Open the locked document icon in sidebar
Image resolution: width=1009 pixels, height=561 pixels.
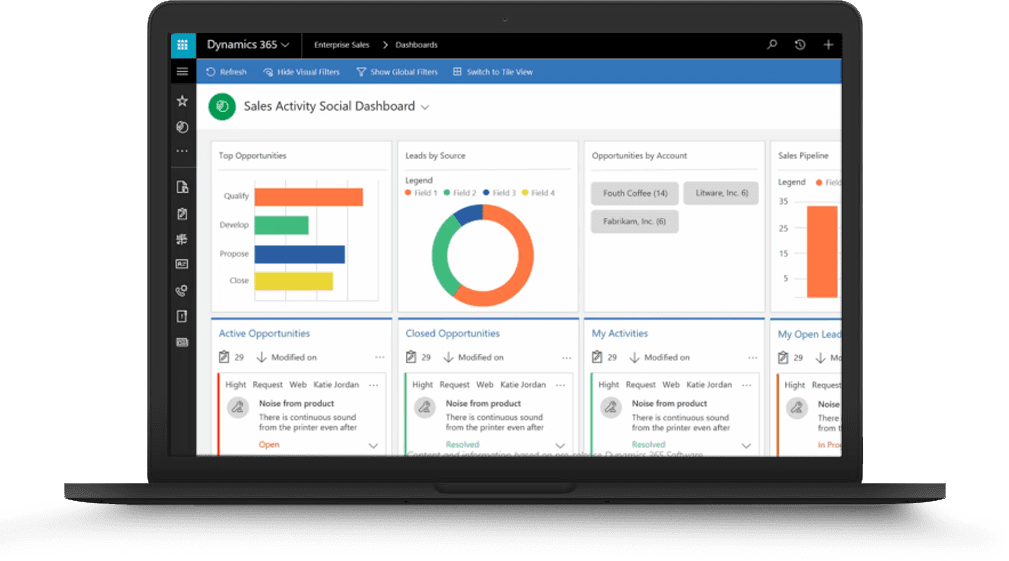point(182,187)
